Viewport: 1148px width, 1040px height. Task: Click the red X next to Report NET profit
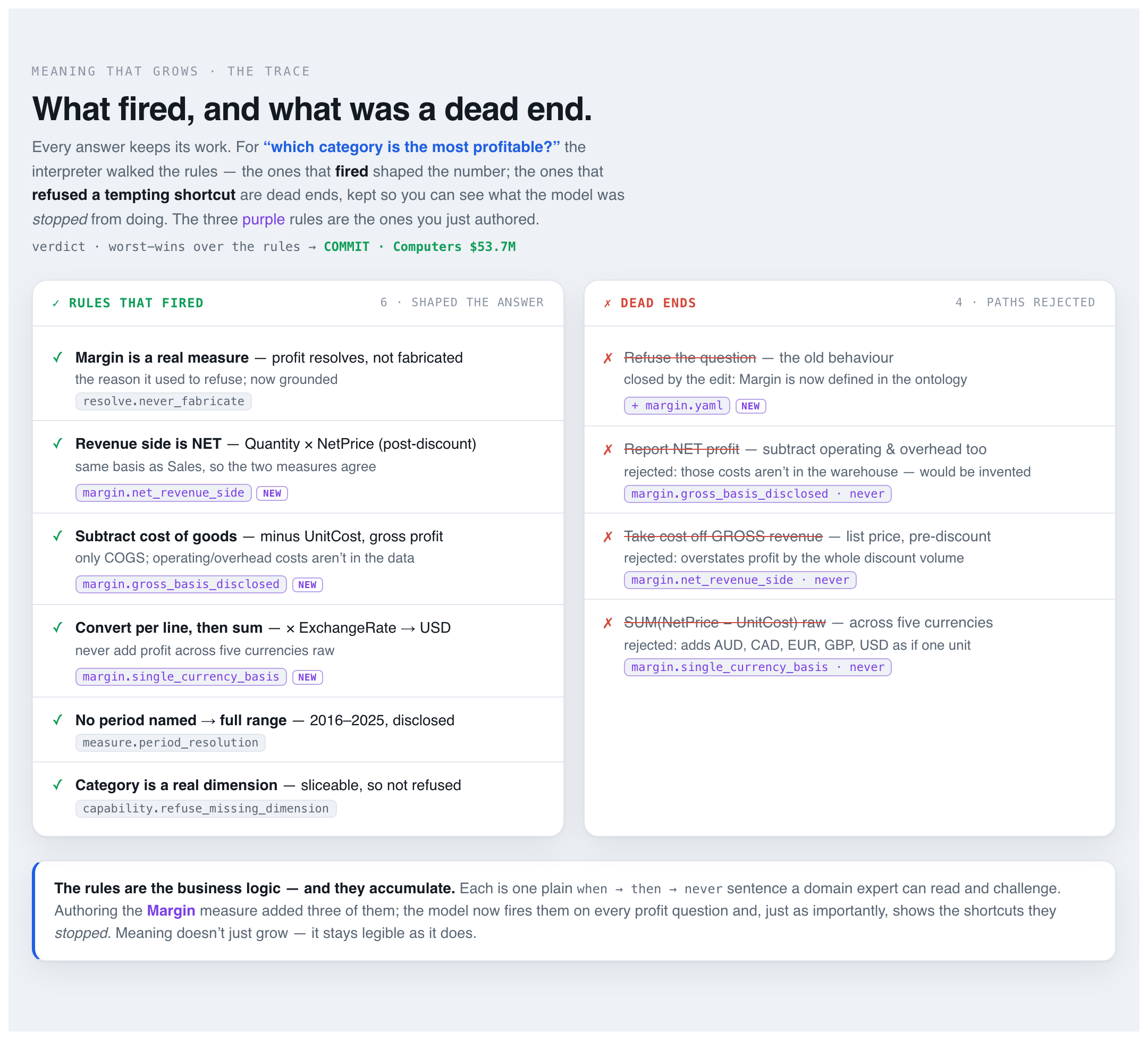pos(608,449)
